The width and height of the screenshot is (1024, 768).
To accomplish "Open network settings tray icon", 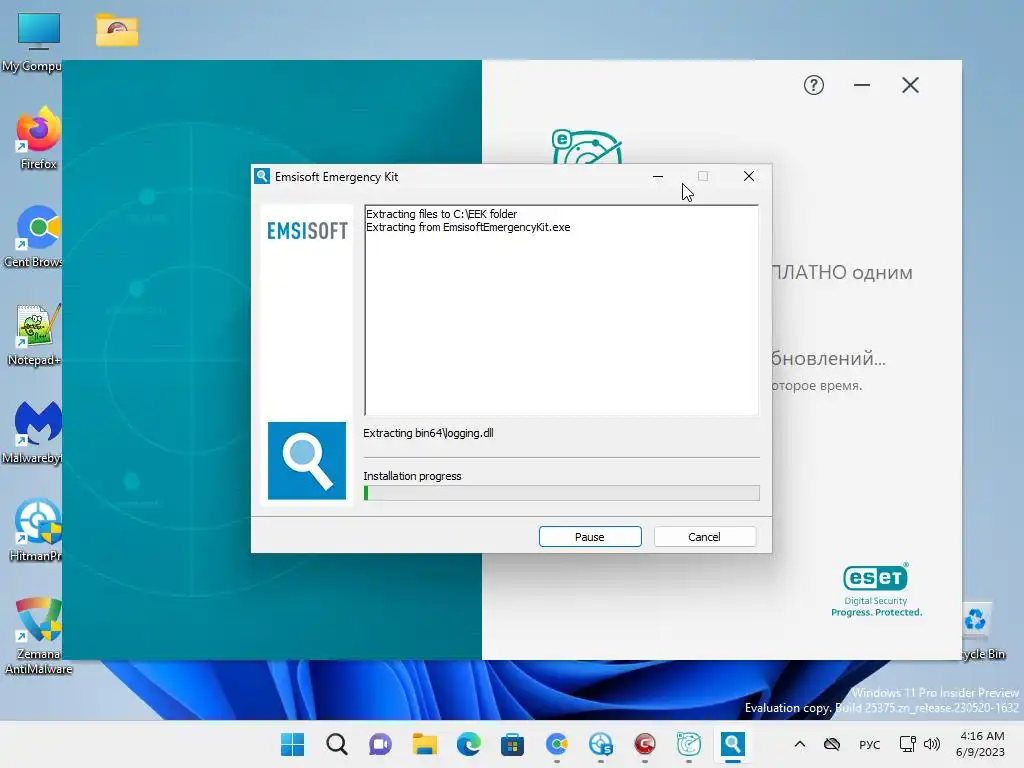I will 907,744.
